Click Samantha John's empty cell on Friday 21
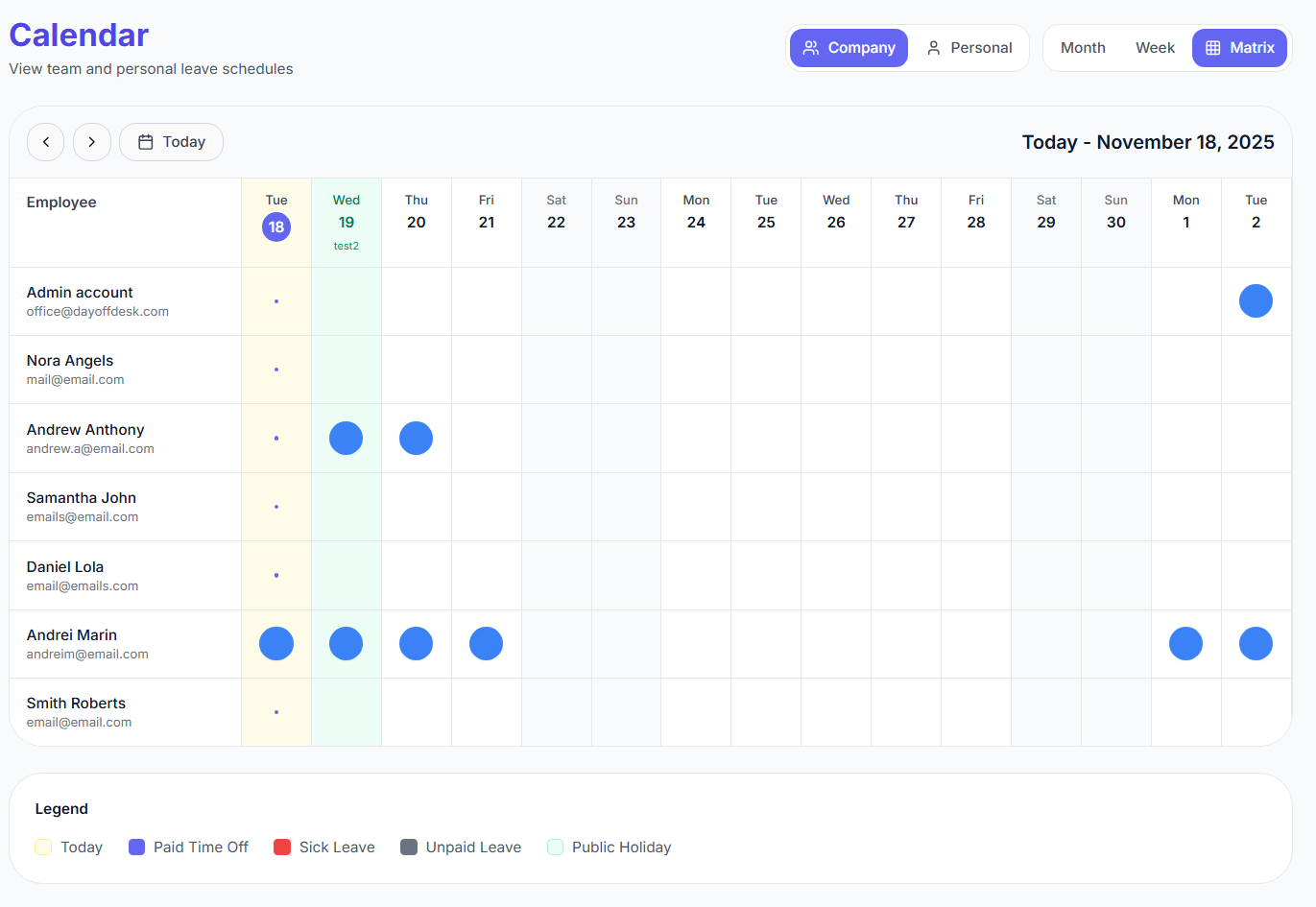 tap(486, 507)
